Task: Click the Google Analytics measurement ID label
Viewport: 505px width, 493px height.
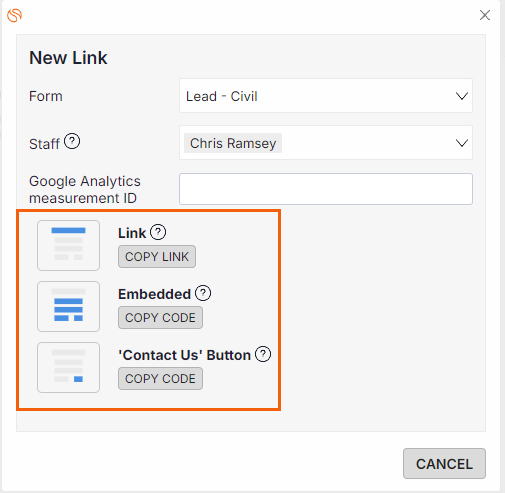Action: (85, 190)
